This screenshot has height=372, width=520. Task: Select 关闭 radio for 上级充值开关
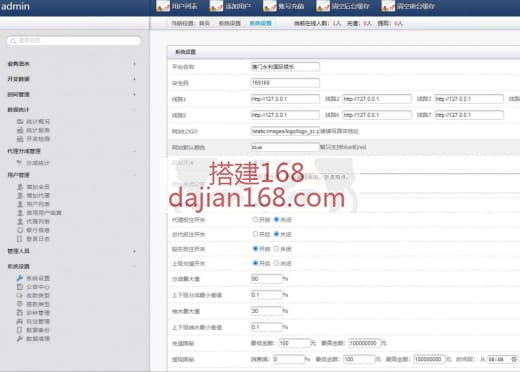[276, 263]
